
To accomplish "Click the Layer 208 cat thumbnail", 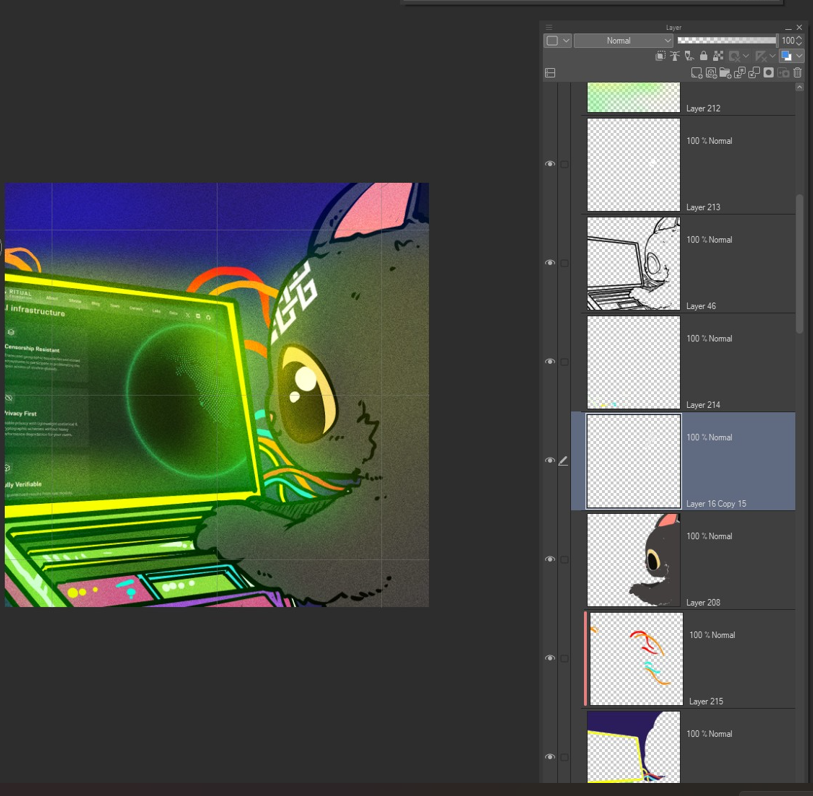I will 634,560.
